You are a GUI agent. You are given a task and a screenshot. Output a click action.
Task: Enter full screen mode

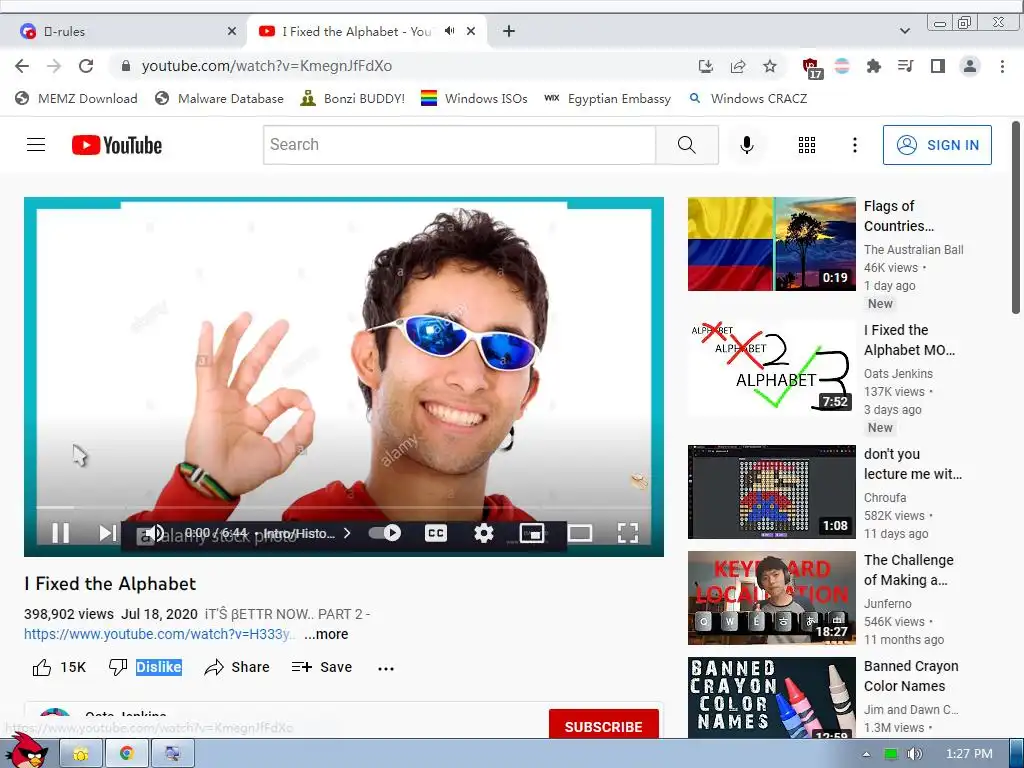(x=628, y=533)
